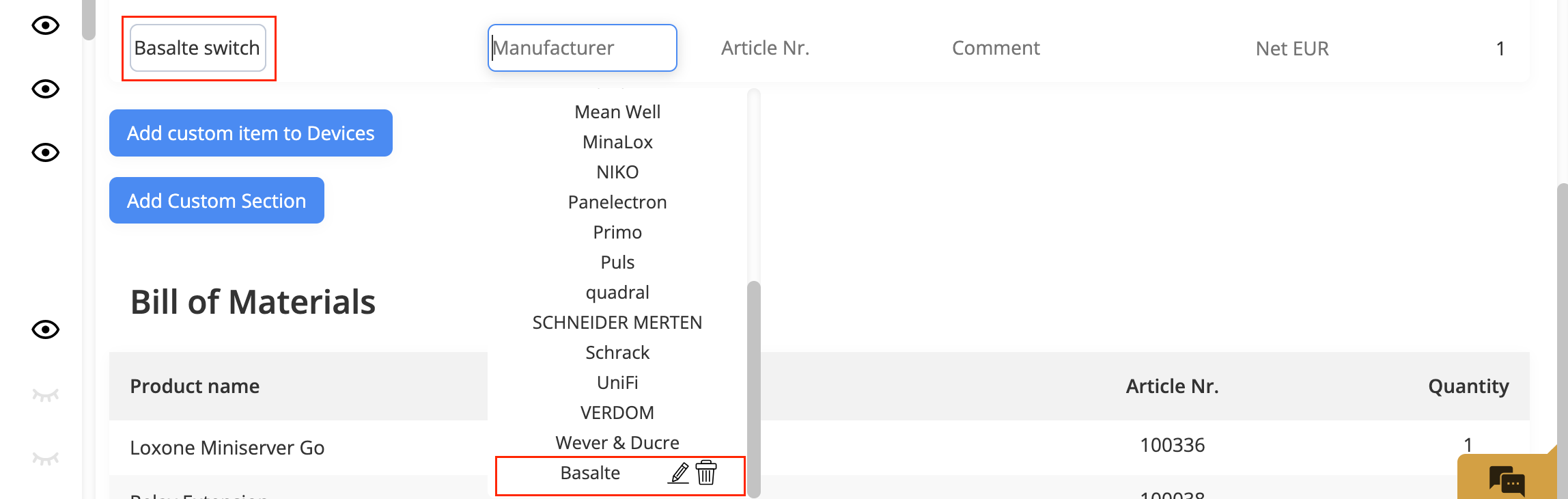Open the chat widget icon
Viewport: 1568px width, 499px height.
[1507, 481]
